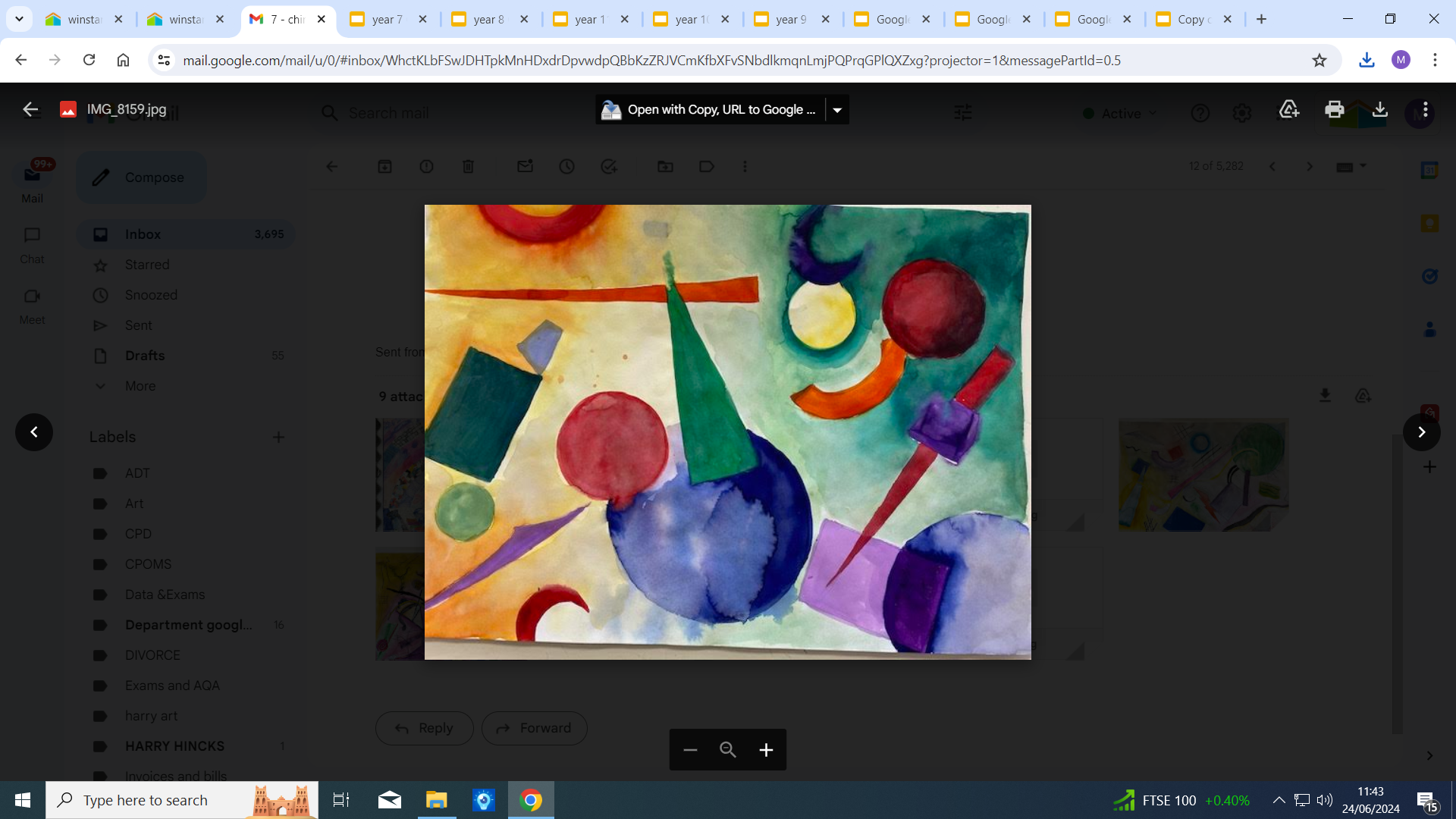Open the colorful abstract attachment thumbnail
This screenshot has width=1456, height=819.
[x=1203, y=475]
